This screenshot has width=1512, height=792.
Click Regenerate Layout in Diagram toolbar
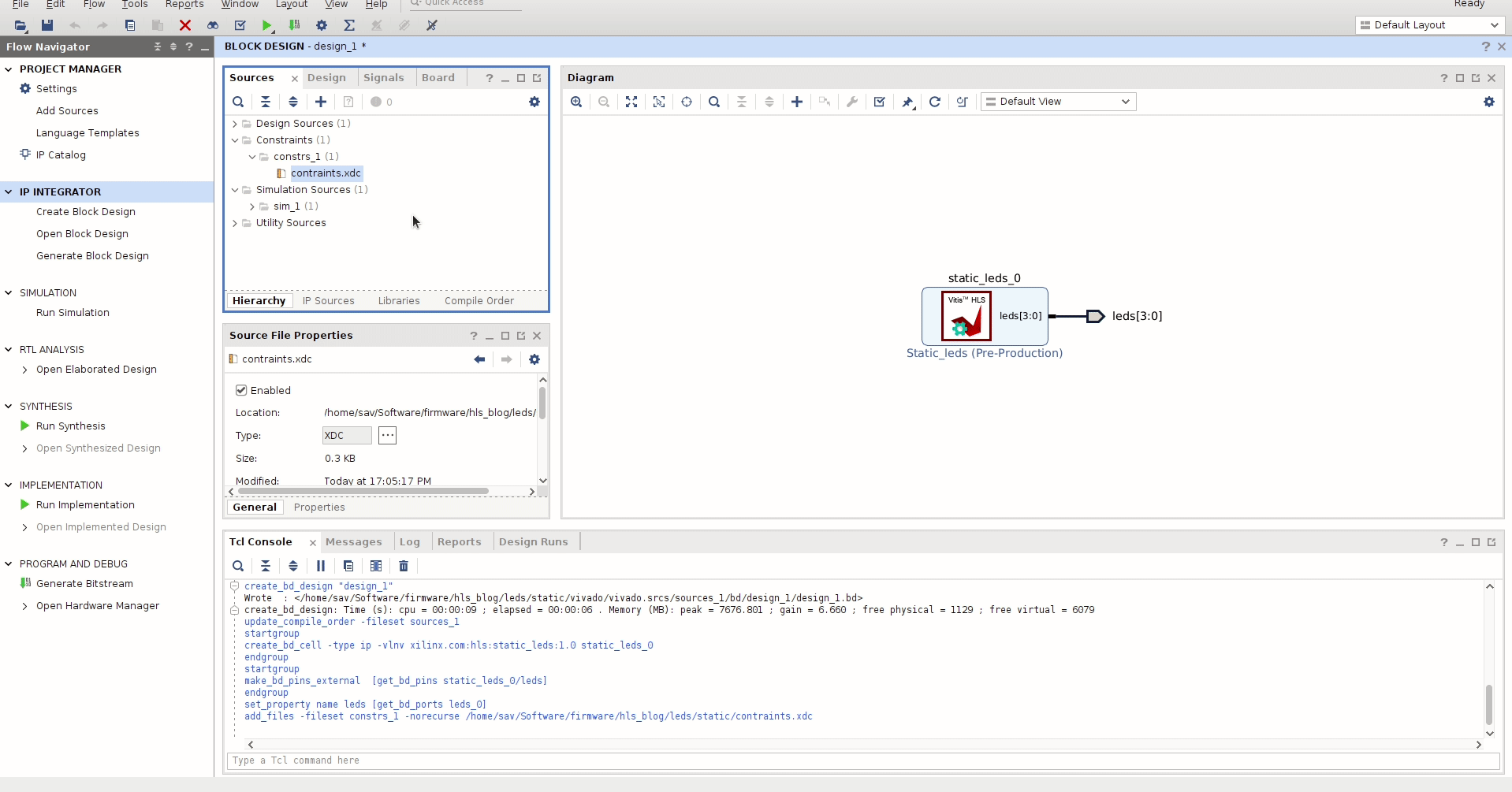935,102
